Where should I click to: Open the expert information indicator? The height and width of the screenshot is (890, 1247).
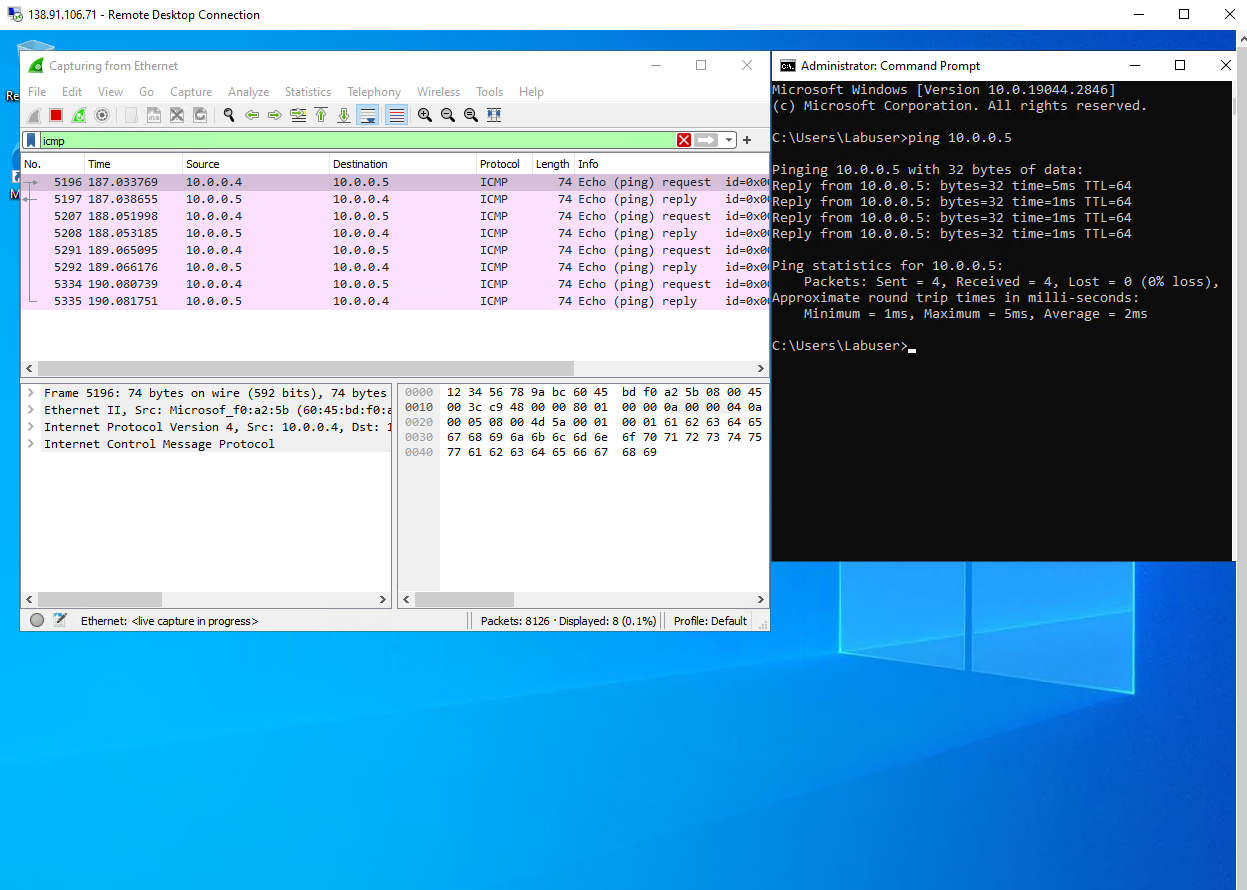click(x=37, y=620)
